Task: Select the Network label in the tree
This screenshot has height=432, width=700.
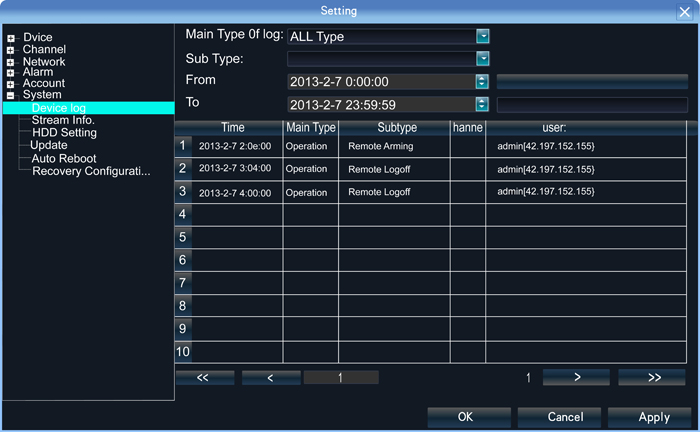Action: point(44,62)
